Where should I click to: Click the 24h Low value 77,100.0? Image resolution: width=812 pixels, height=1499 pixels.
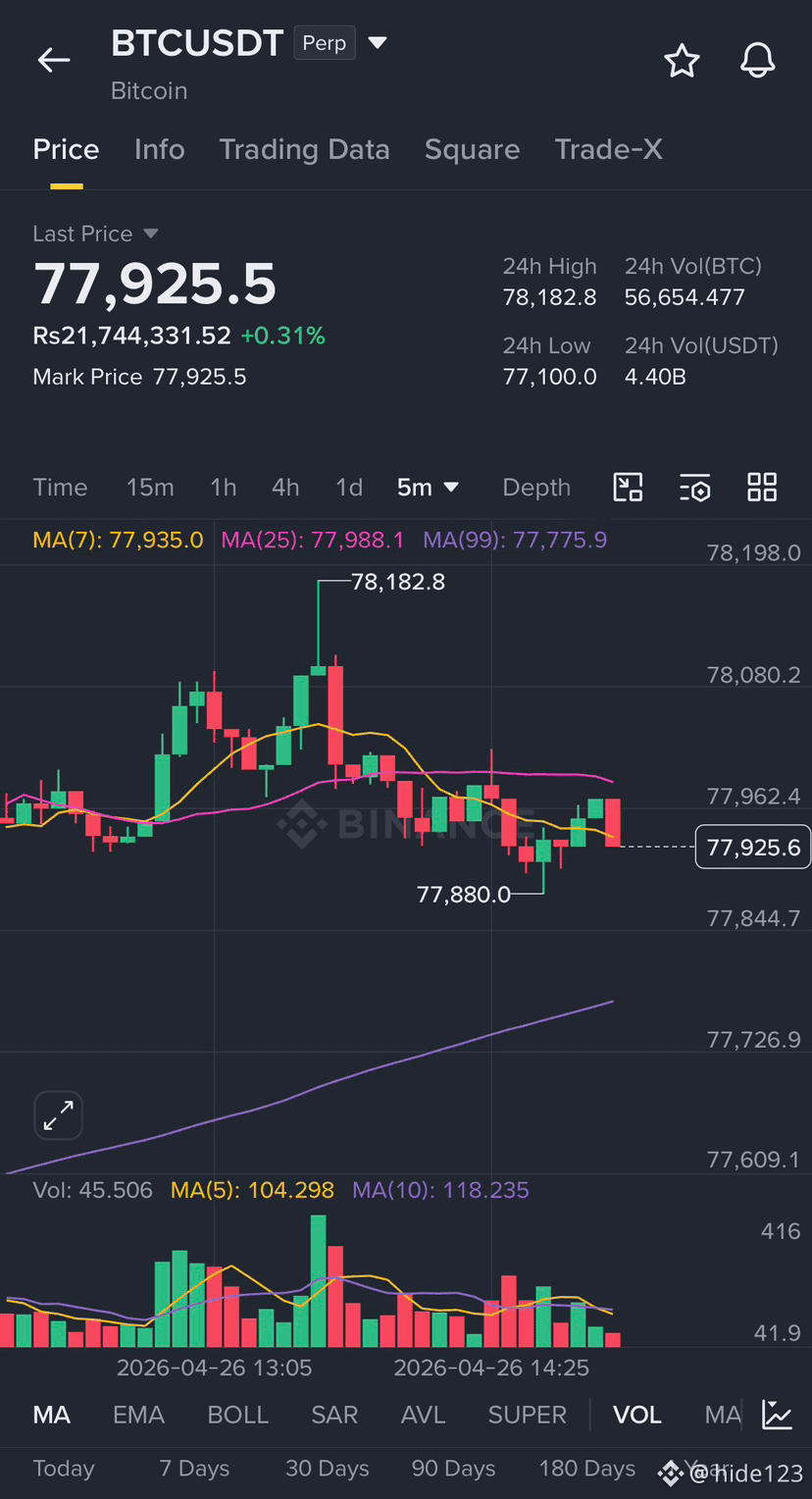(549, 377)
